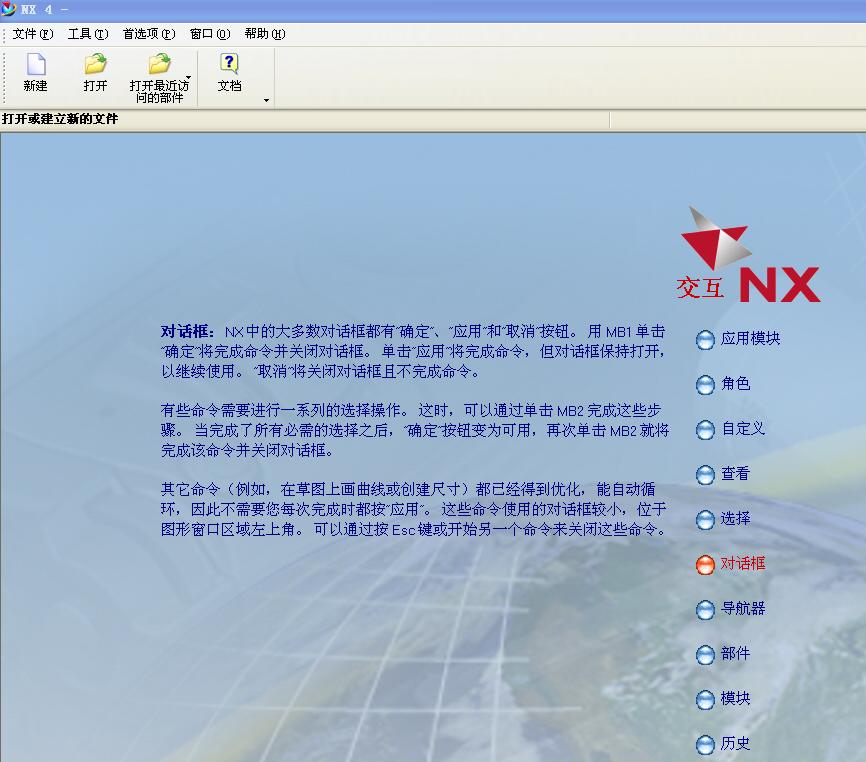
Task: Click the sphere icon beside 自定义
Action: click(x=705, y=430)
